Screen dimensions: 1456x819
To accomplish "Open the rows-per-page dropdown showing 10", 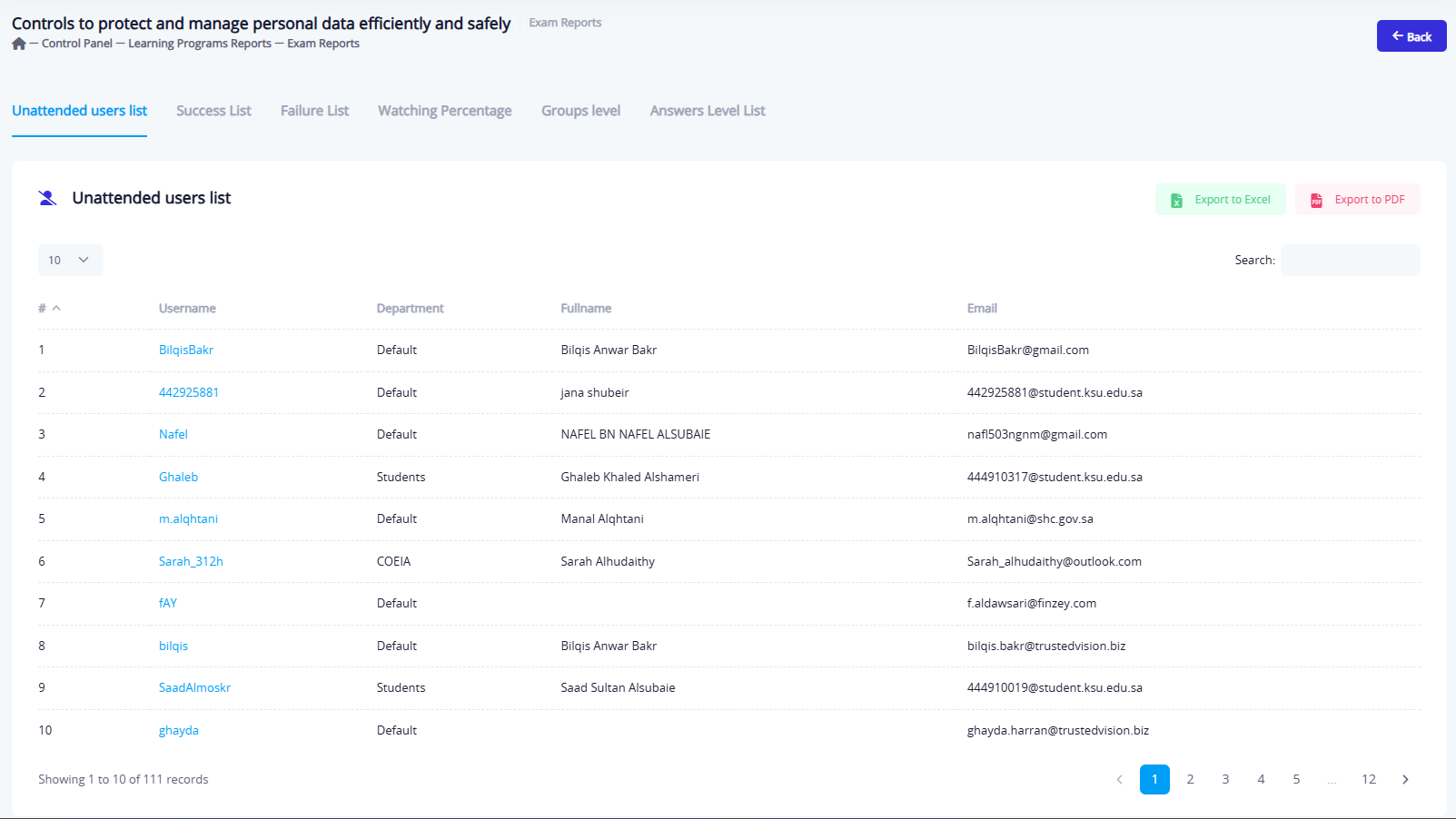I will click(70, 260).
